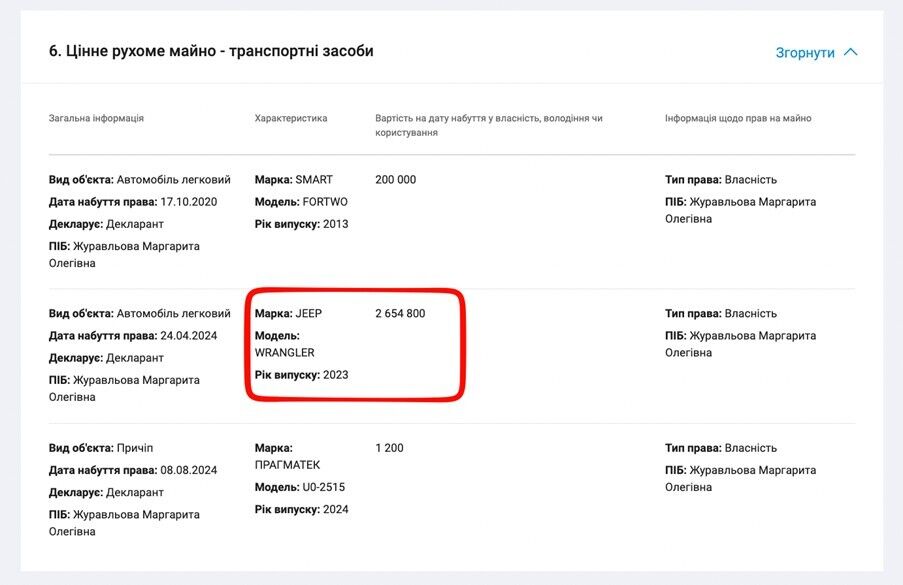Image resolution: width=903 pixels, height=585 pixels.
Task: Click Тип права: Власність in SMART row
Action: point(720,180)
